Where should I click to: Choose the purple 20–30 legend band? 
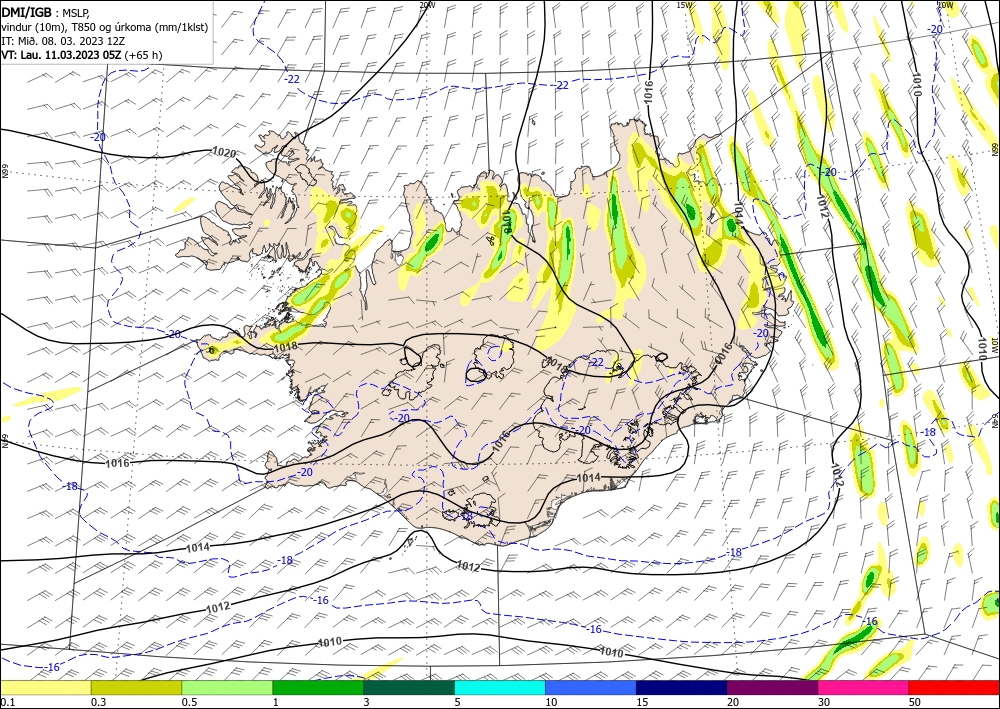click(x=772, y=687)
